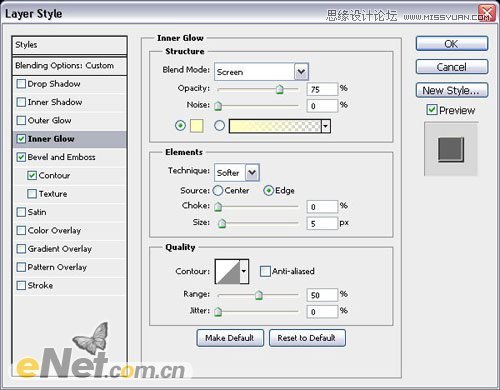Click the Make Default button
The height and width of the screenshot is (390, 500).
pyautogui.click(x=230, y=338)
